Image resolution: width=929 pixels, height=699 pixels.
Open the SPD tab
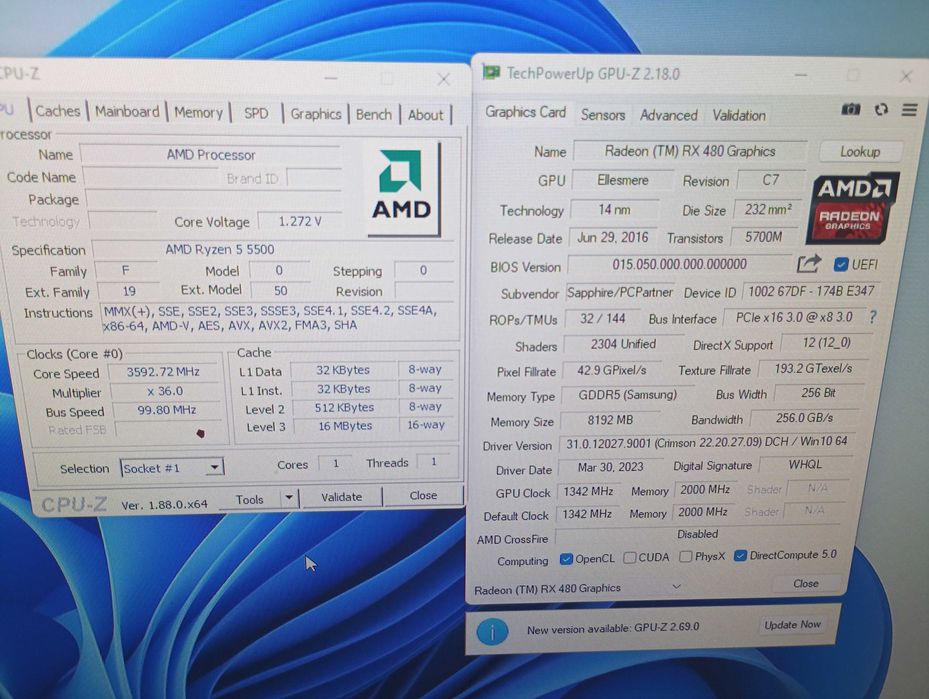pyautogui.click(x=256, y=113)
